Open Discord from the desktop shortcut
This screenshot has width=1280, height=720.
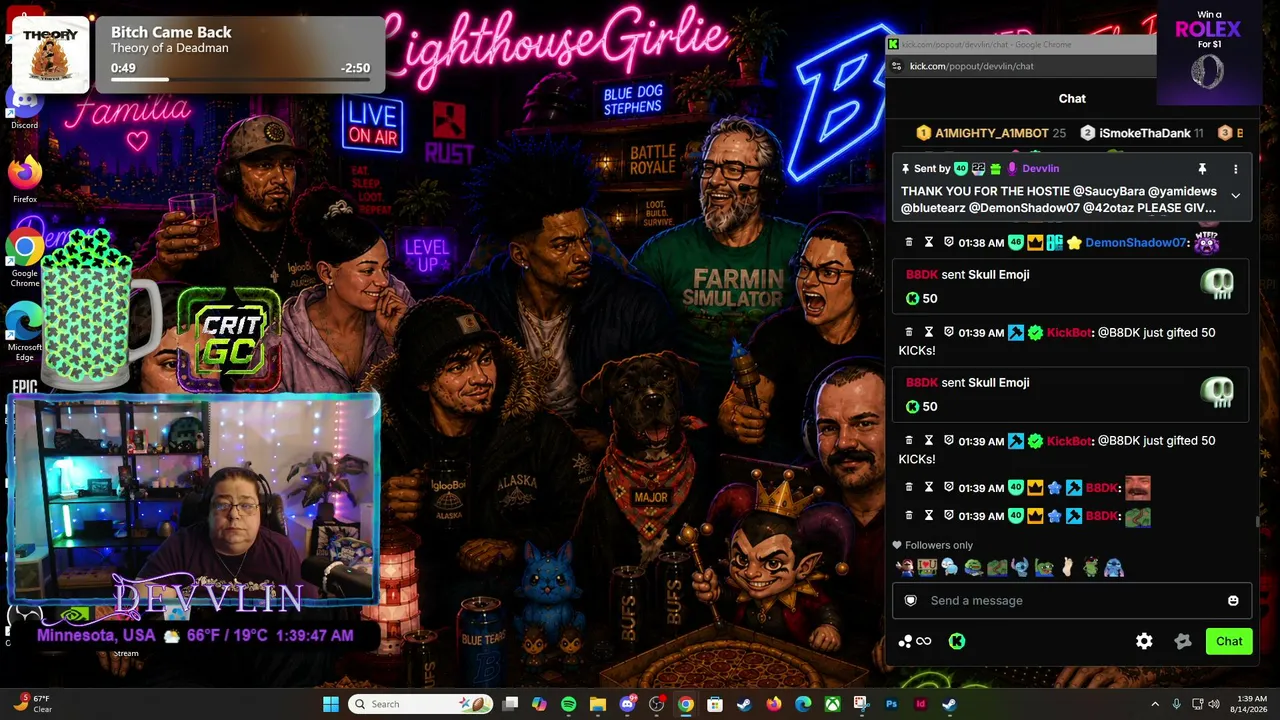24,104
